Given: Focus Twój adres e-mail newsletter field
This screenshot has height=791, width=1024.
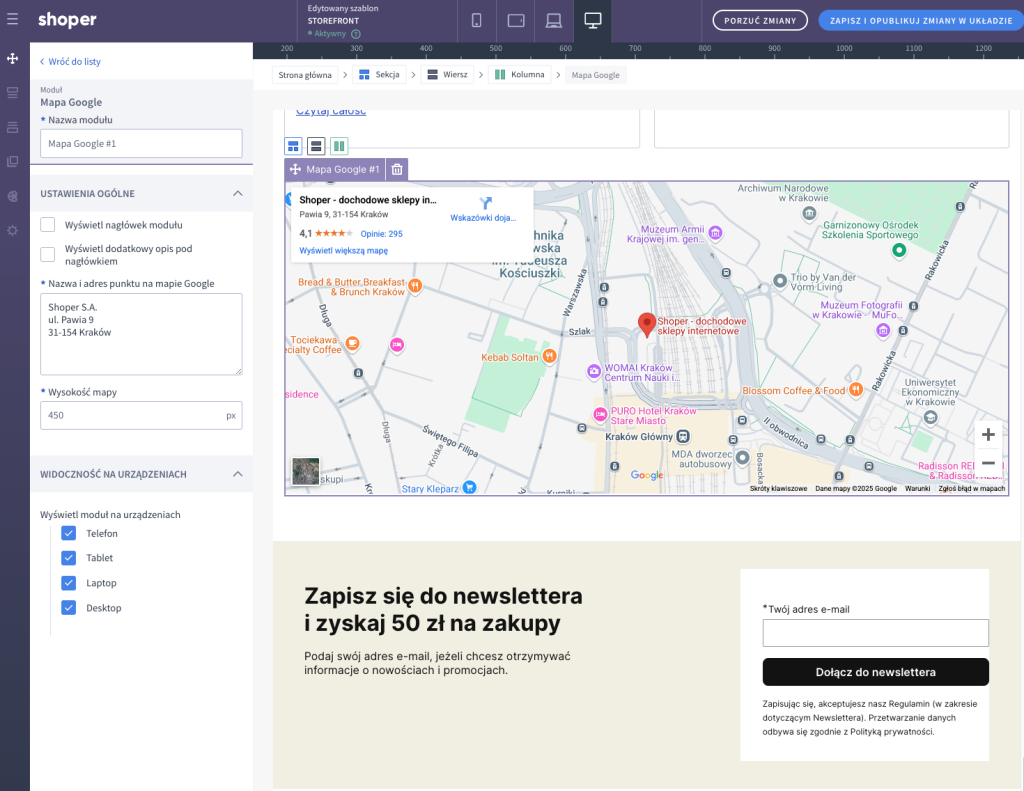Looking at the screenshot, I should click(875, 633).
